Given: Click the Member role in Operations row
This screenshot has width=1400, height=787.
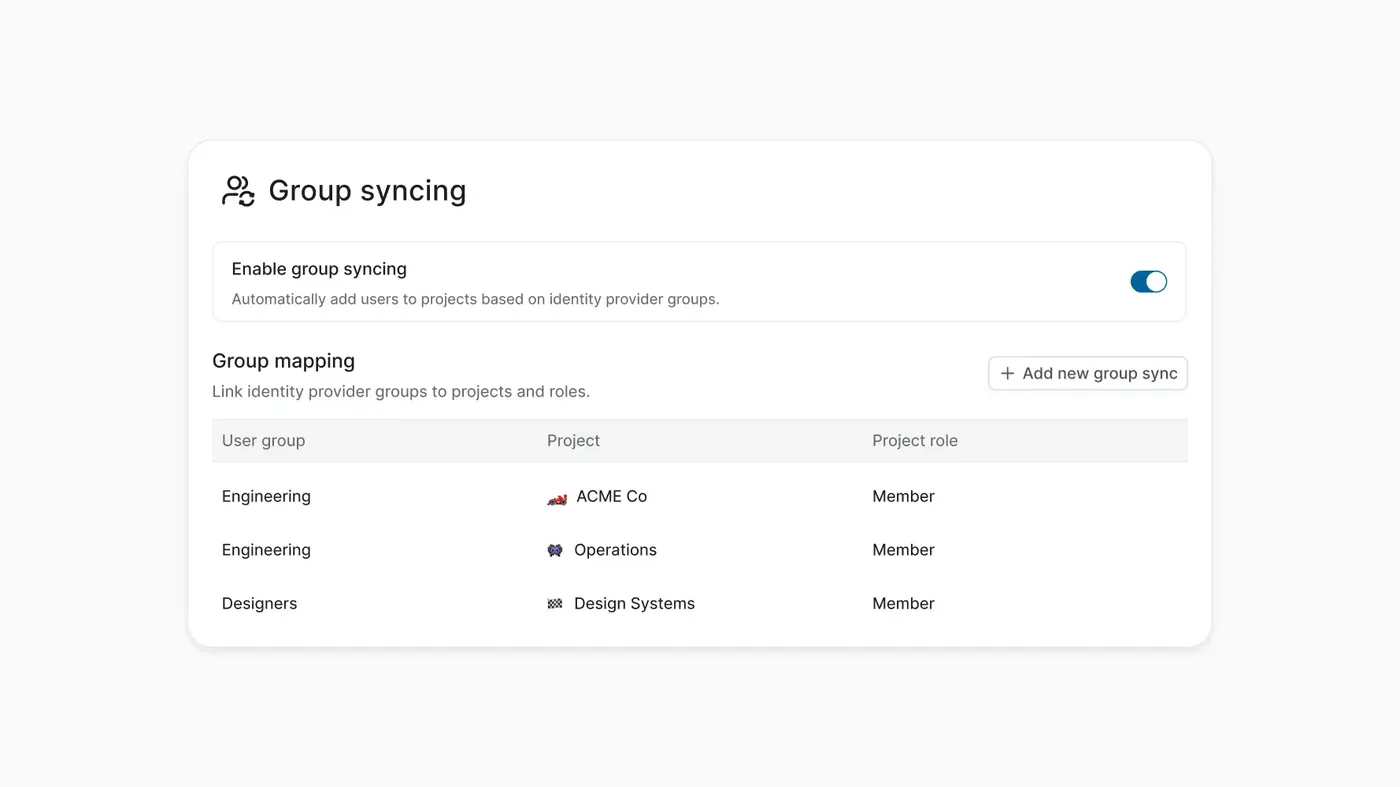Looking at the screenshot, I should pos(904,550).
